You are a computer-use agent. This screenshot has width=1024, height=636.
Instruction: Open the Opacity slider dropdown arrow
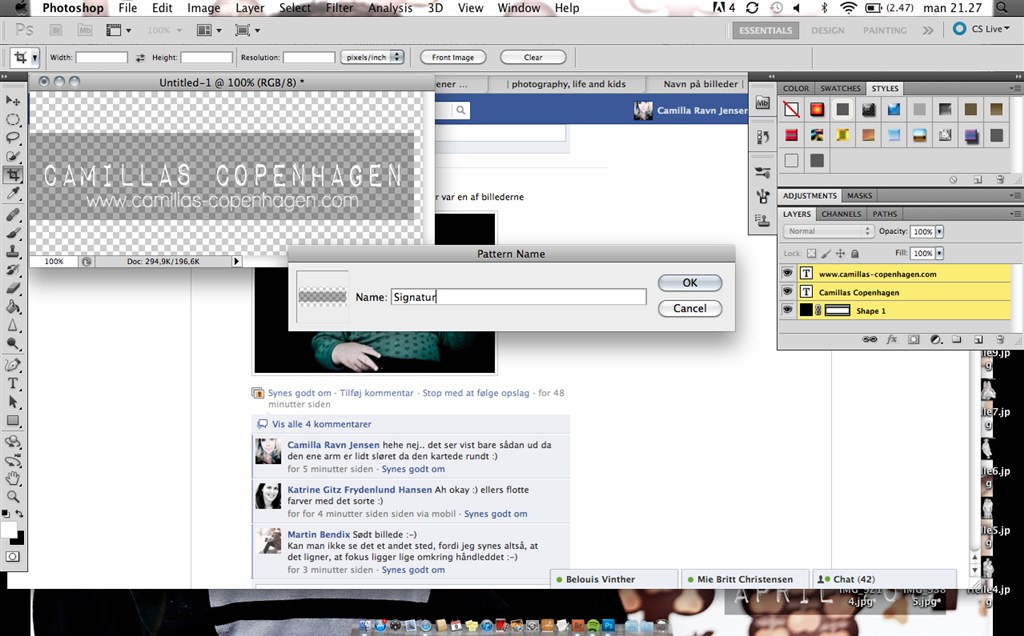point(939,231)
